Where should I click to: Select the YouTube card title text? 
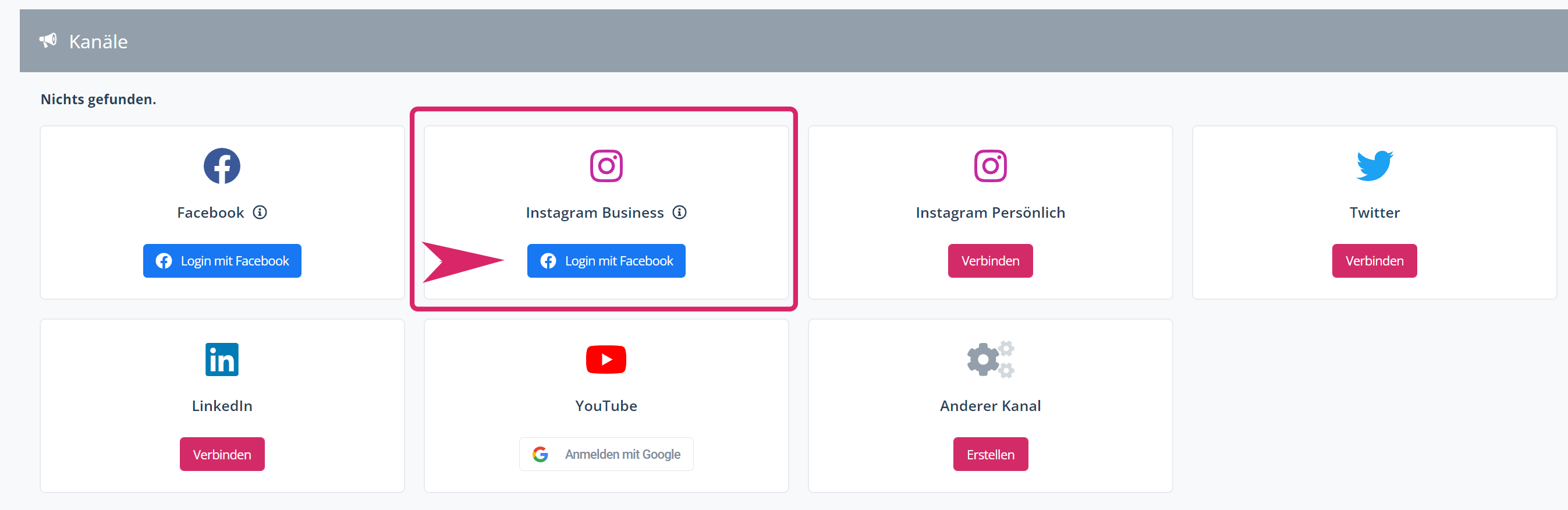point(606,406)
